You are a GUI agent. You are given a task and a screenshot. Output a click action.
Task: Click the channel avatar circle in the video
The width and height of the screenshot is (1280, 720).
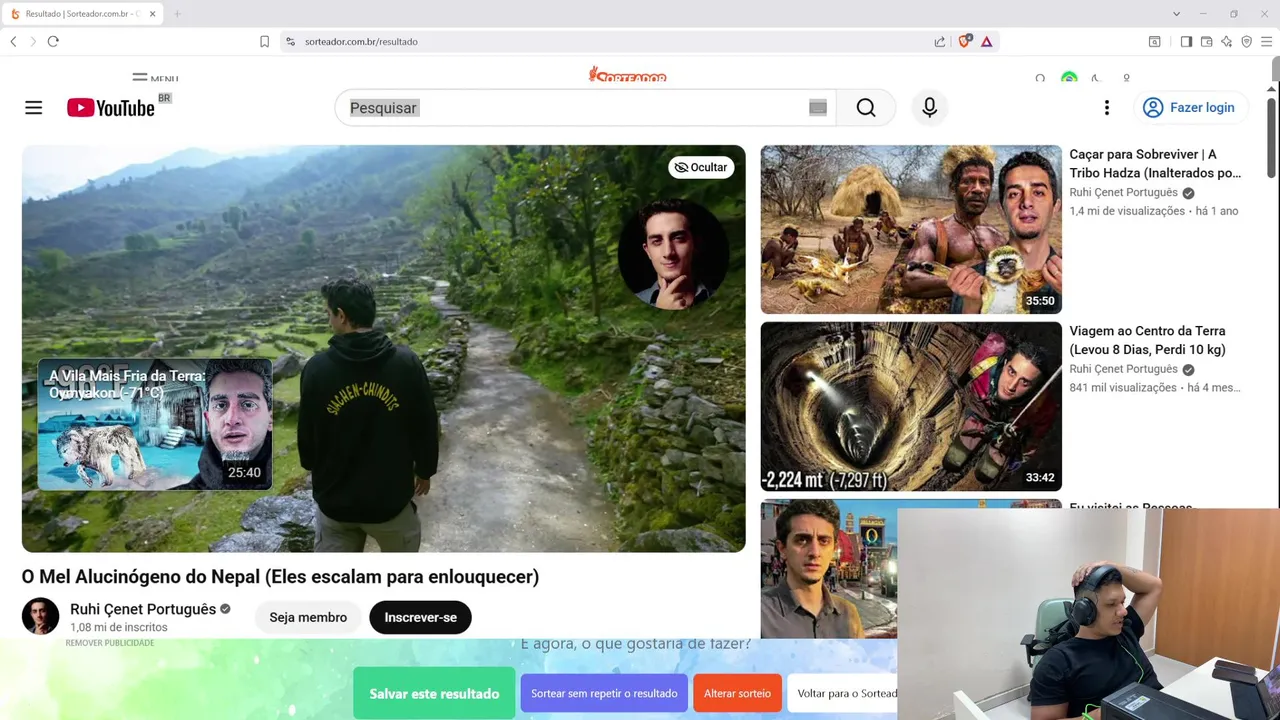pyautogui.click(x=673, y=254)
